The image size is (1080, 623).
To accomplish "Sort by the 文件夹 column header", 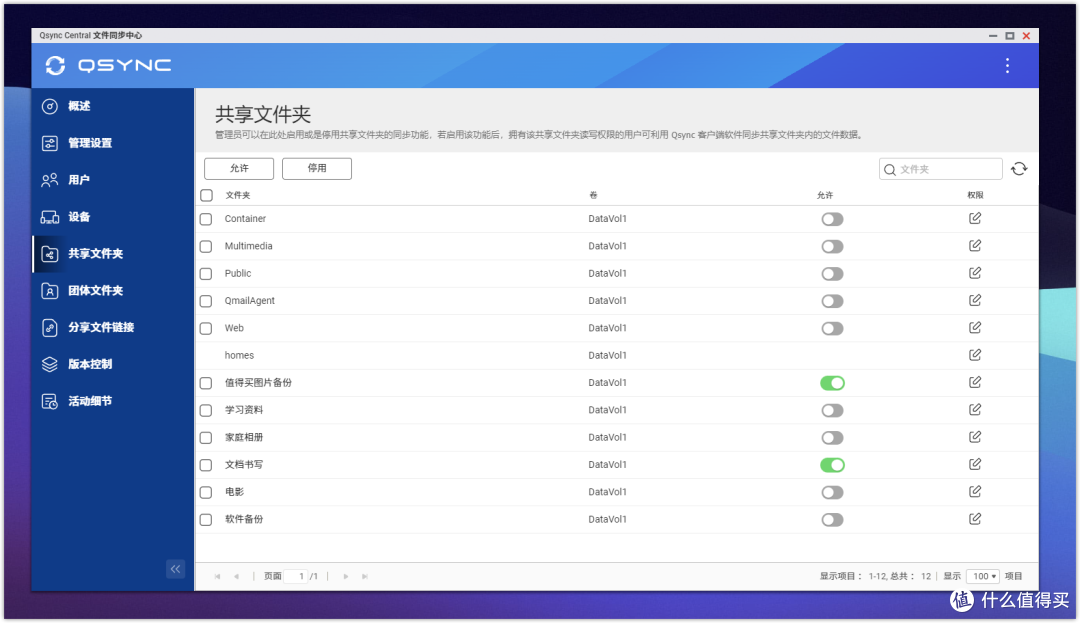I will tap(238, 196).
